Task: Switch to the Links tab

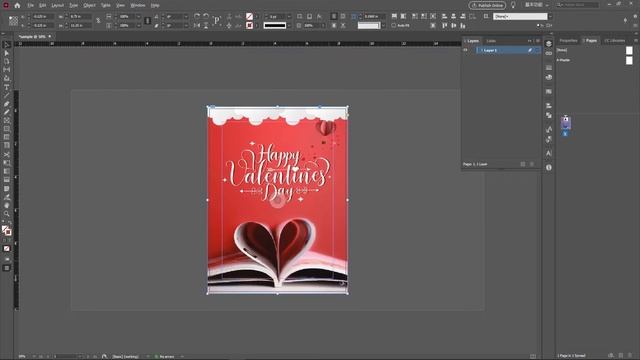Action: pyautogui.click(x=491, y=41)
